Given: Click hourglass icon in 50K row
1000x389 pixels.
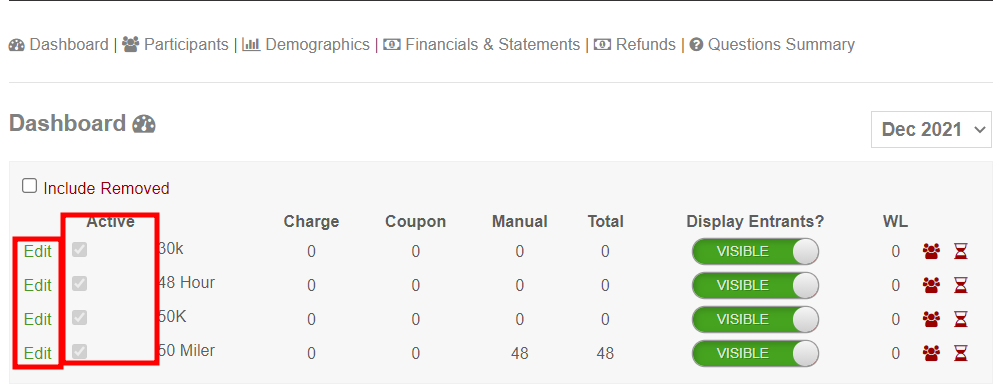Looking at the screenshot, I should pos(960,319).
